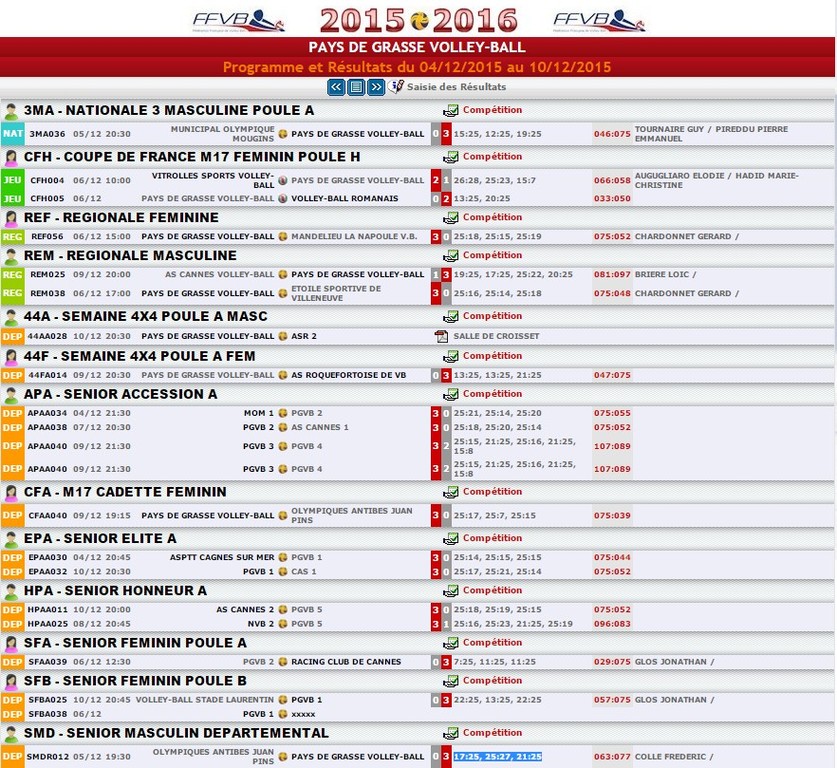Select the EPA - Senior Elite A heading
Viewport: 837px width, 768px height.
pos(100,538)
